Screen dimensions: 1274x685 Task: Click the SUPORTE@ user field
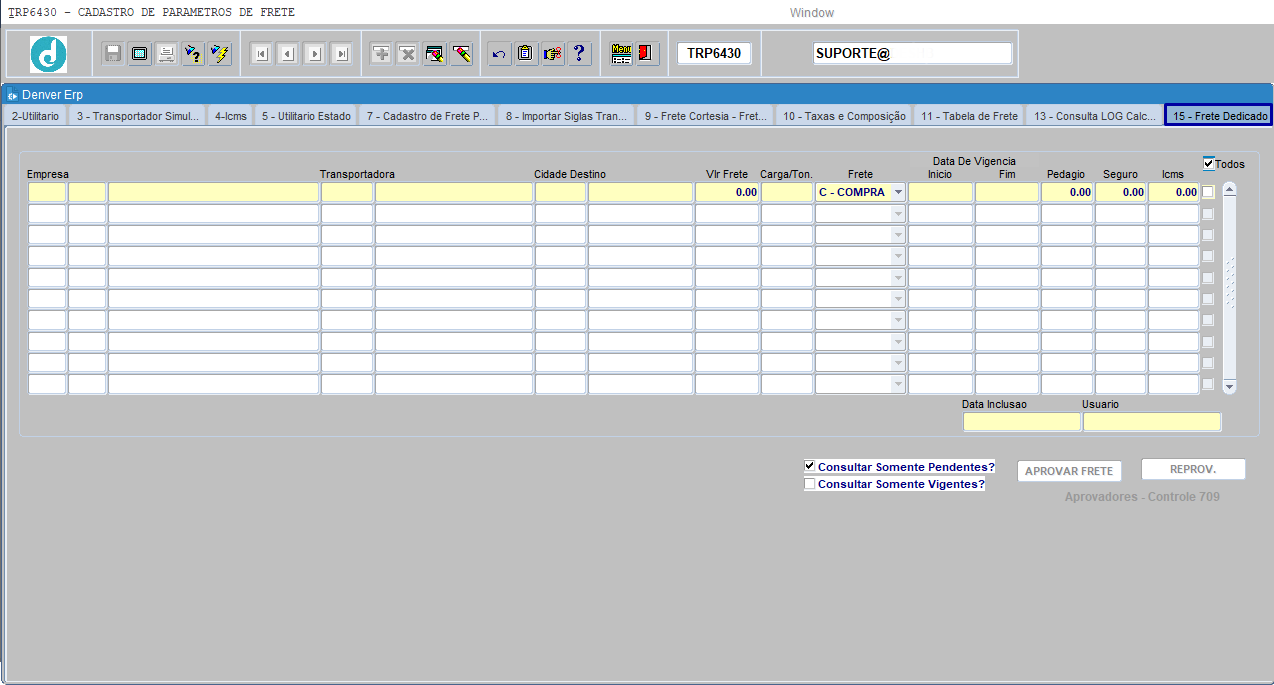[913, 53]
